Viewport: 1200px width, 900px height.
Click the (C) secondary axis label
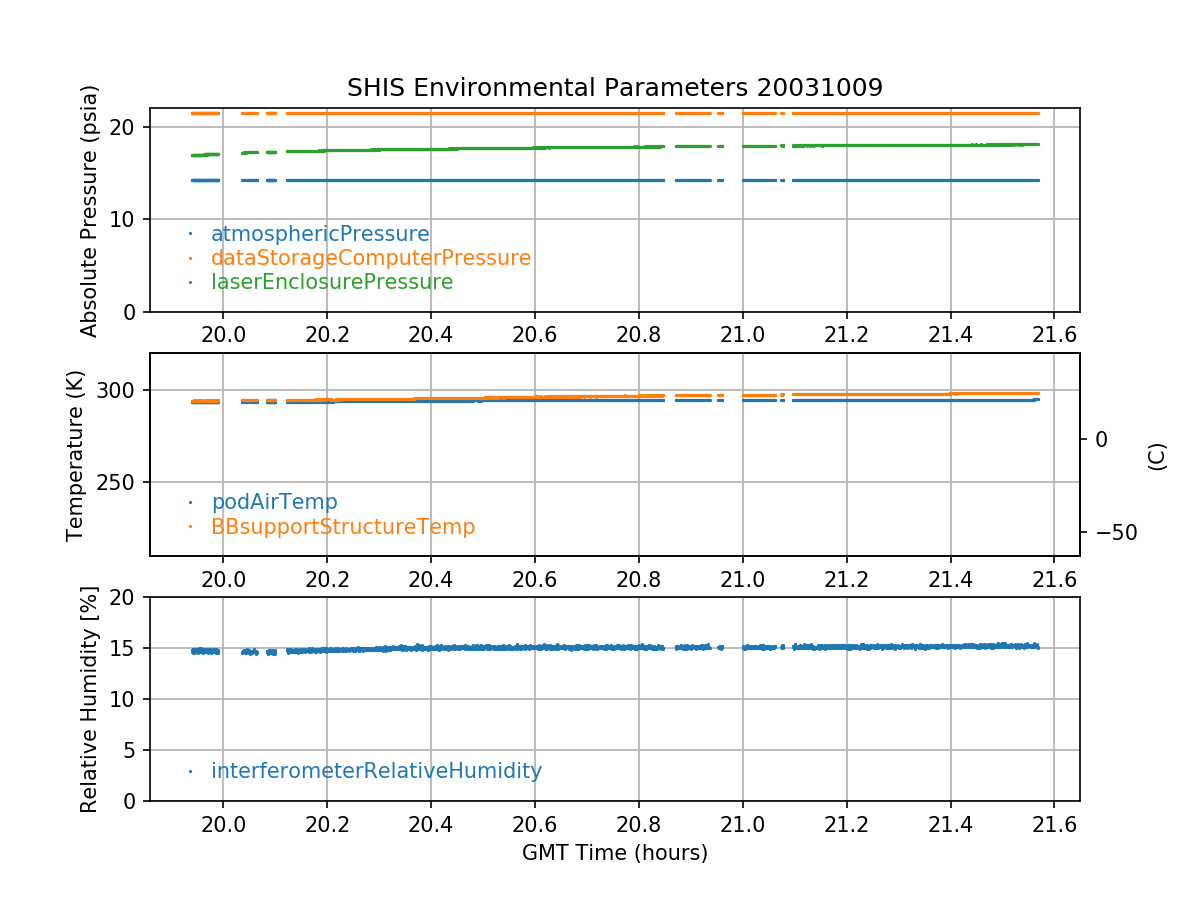point(1157,456)
